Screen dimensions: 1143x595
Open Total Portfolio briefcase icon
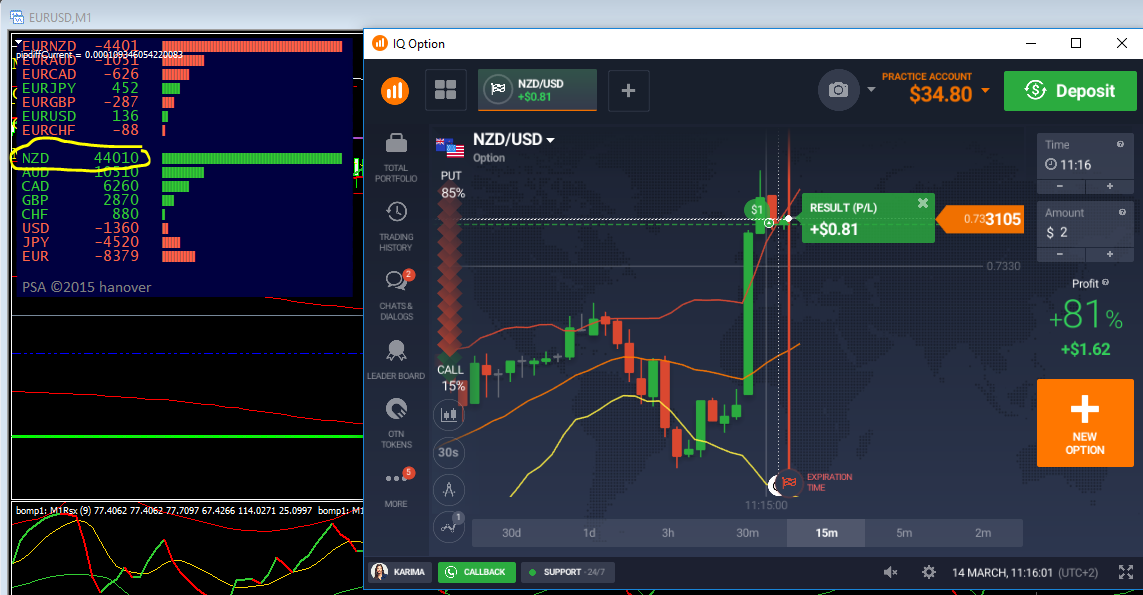click(396, 143)
